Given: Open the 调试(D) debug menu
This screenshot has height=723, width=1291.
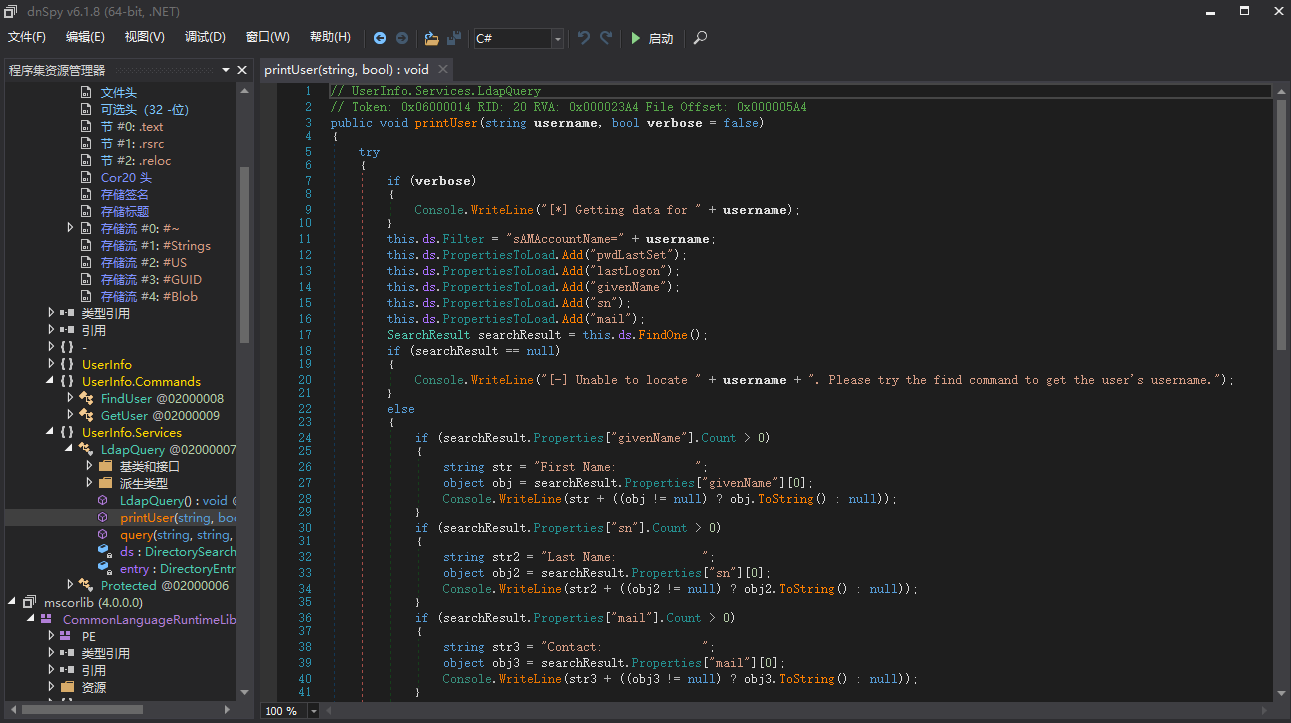Looking at the screenshot, I should point(205,37).
